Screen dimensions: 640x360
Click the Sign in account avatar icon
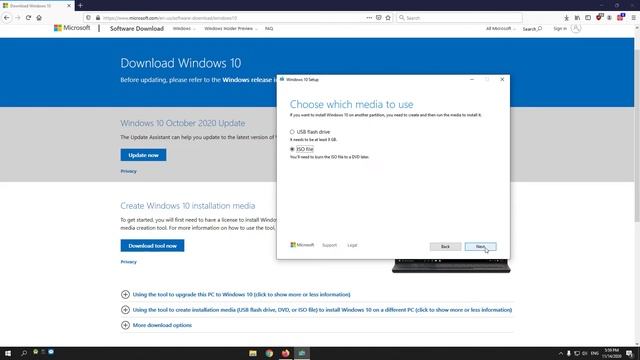576,28
